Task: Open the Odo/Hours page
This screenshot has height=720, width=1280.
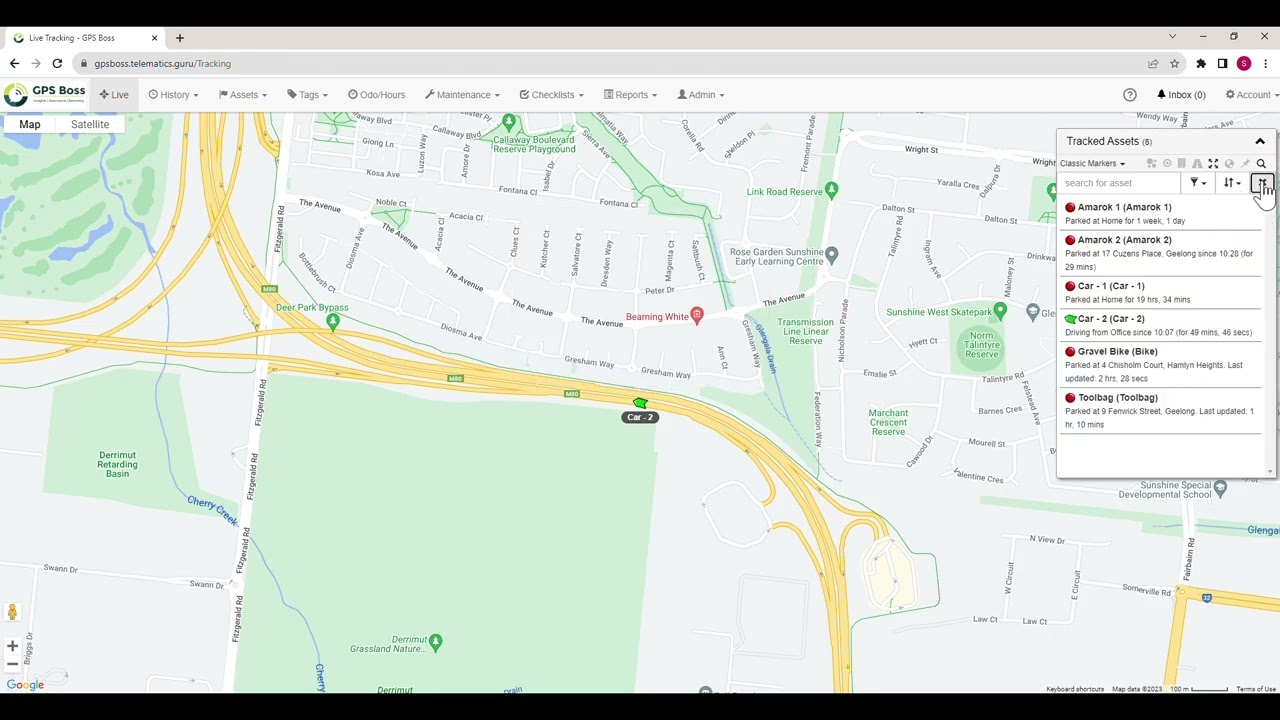Action: pyautogui.click(x=377, y=95)
